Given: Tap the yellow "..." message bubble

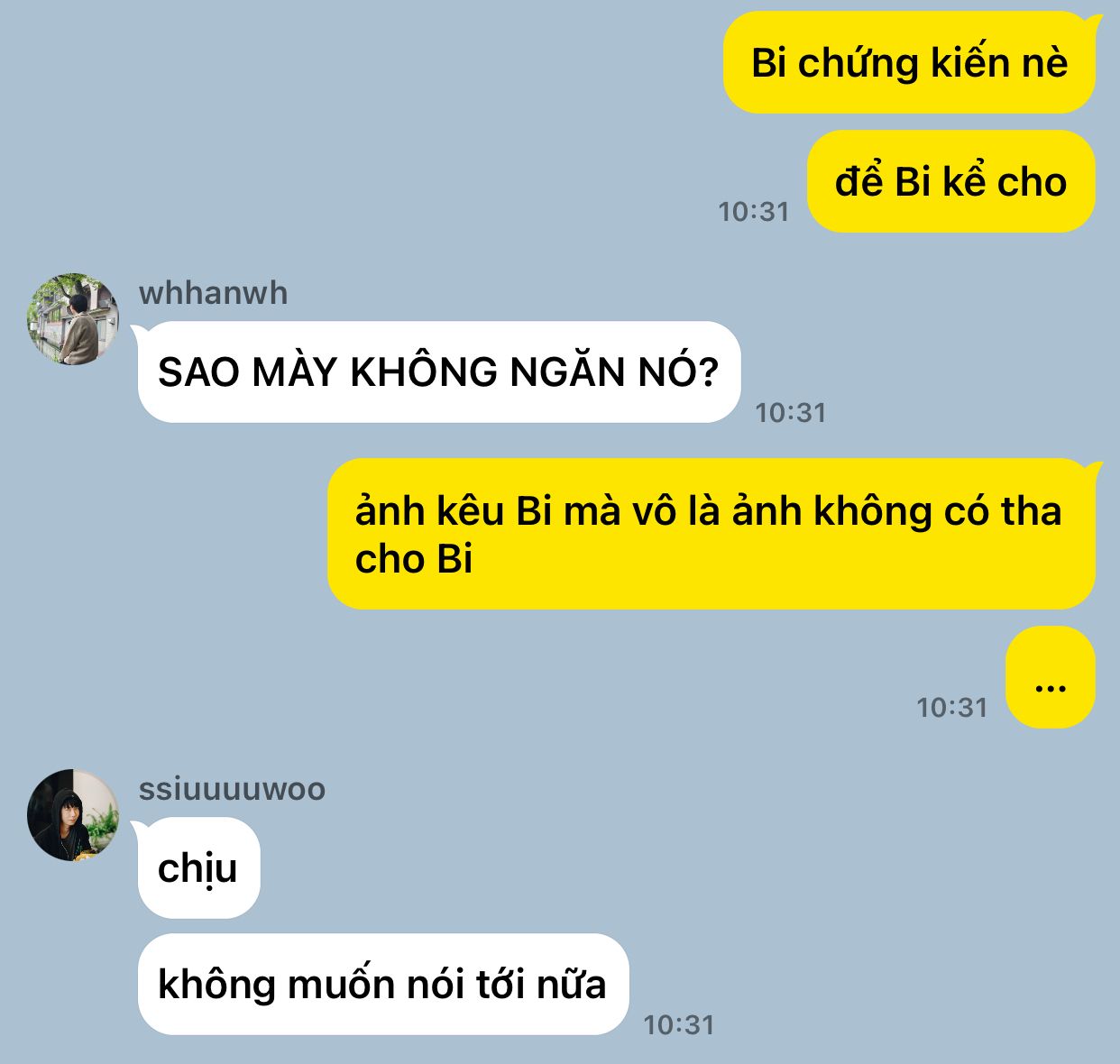Looking at the screenshot, I should [x=1050, y=677].
